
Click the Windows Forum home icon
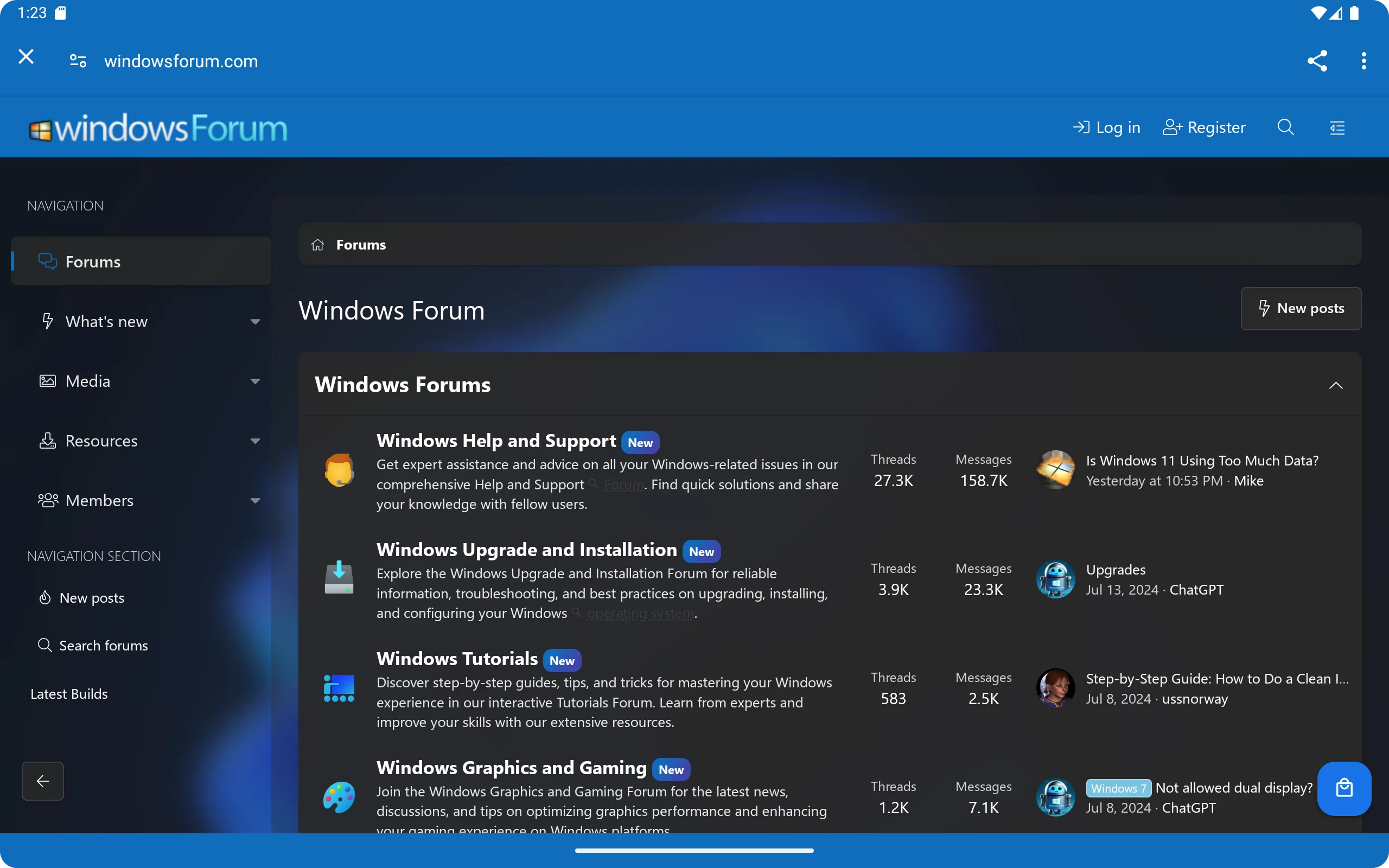click(x=318, y=244)
